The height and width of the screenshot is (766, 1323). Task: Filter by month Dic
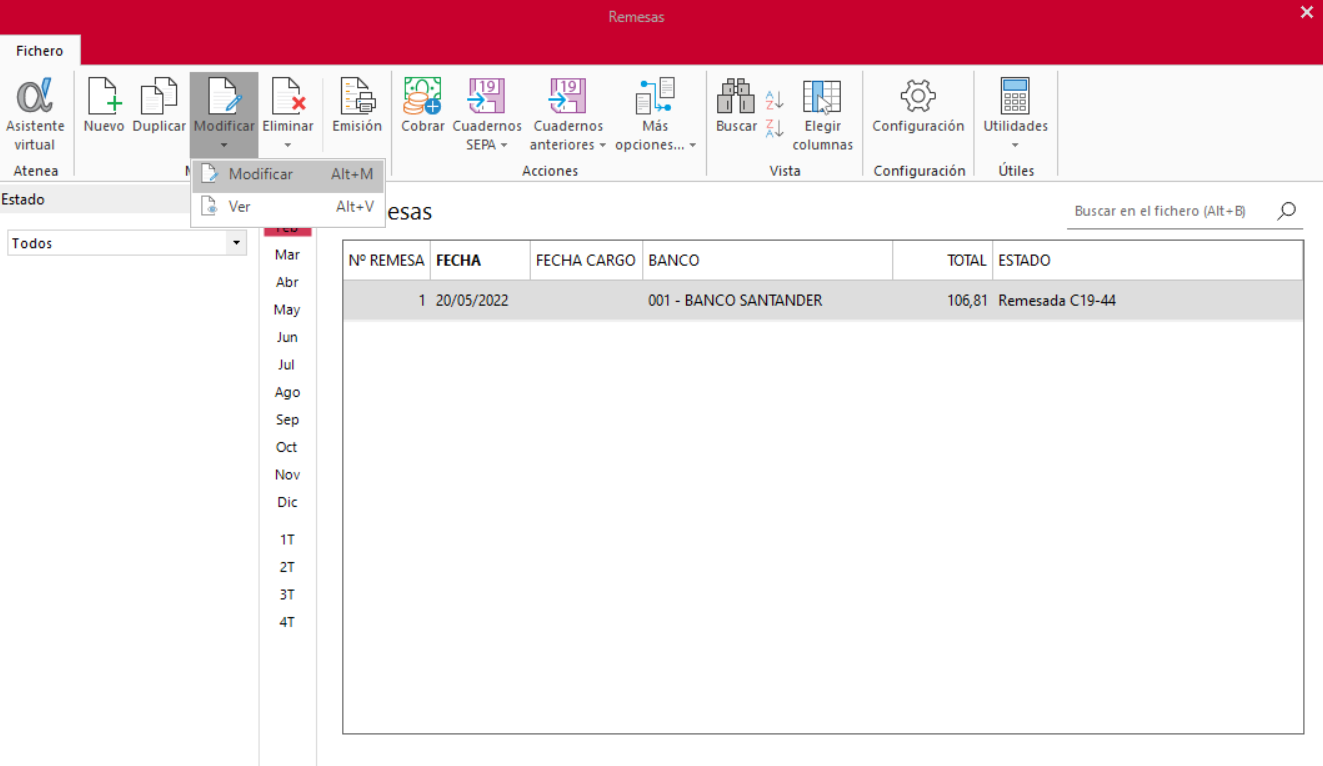click(287, 502)
